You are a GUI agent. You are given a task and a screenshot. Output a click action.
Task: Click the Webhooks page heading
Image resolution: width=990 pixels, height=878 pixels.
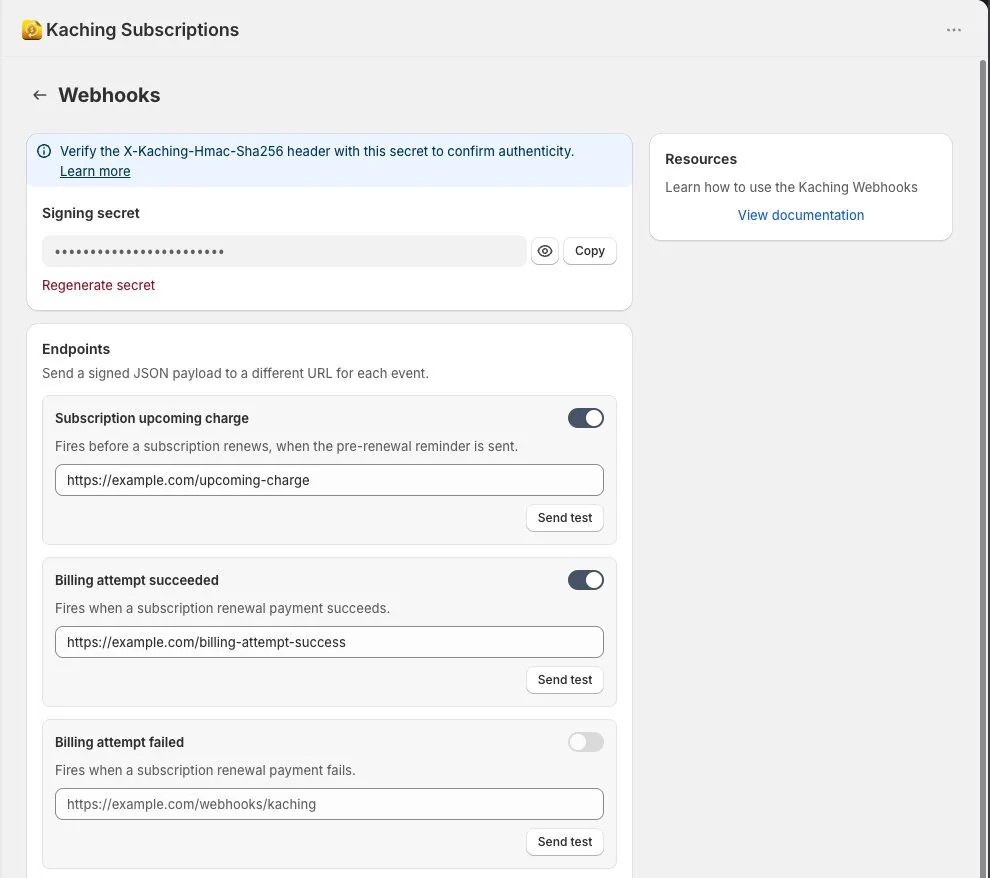point(109,95)
